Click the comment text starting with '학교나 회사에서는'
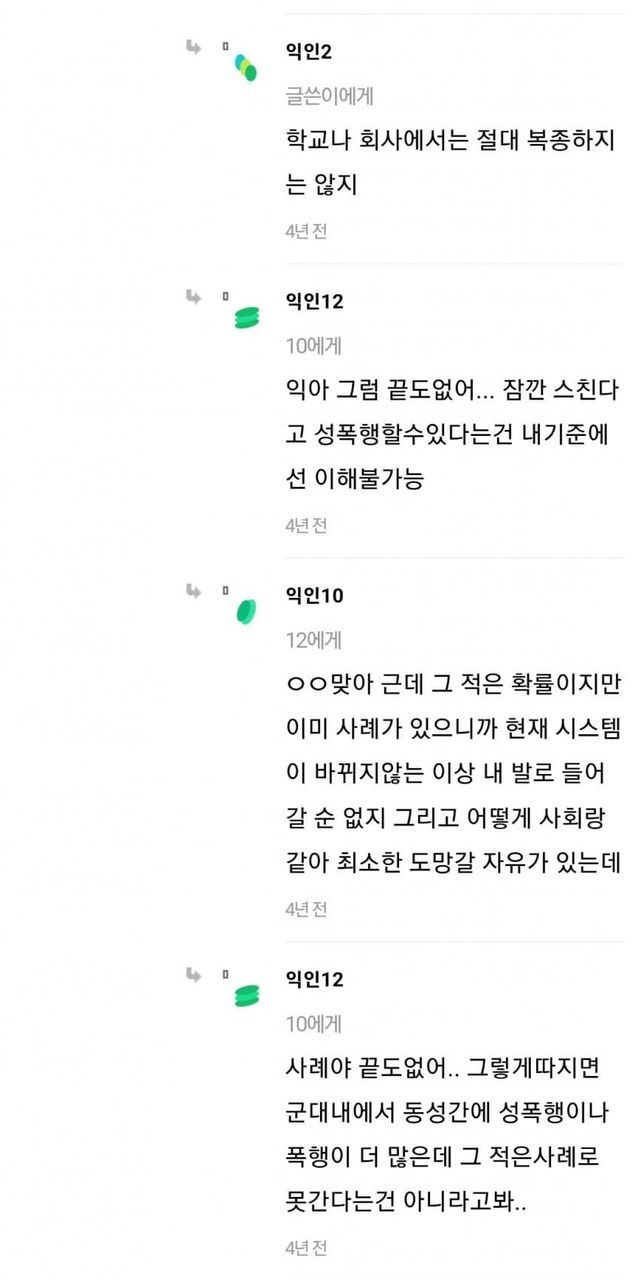Image resolution: width=640 pixels, height=1280 pixels. pos(449,163)
